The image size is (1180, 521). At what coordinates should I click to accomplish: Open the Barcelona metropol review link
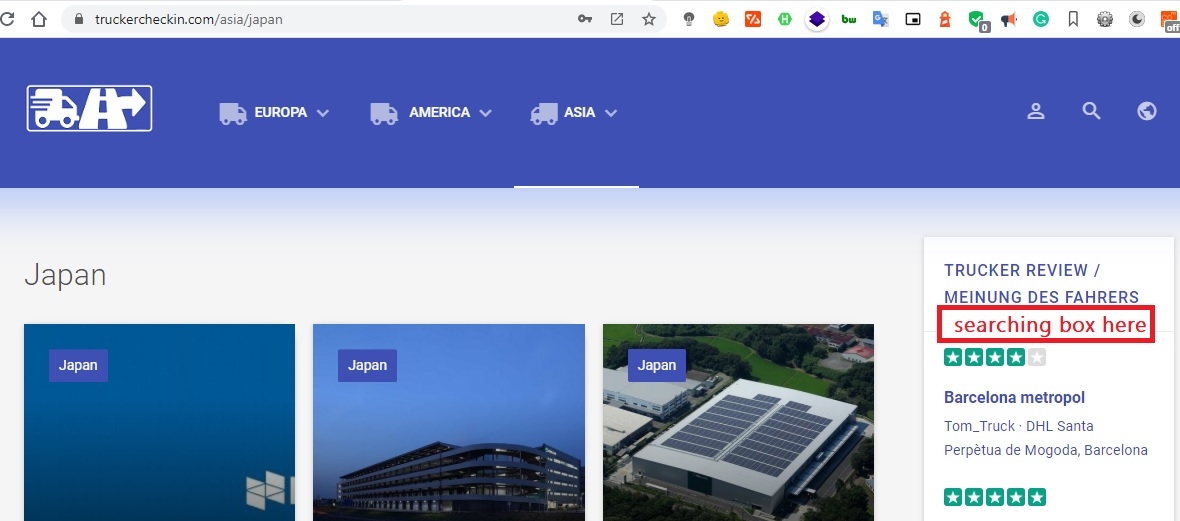pyautogui.click(x=1014, y=397)
